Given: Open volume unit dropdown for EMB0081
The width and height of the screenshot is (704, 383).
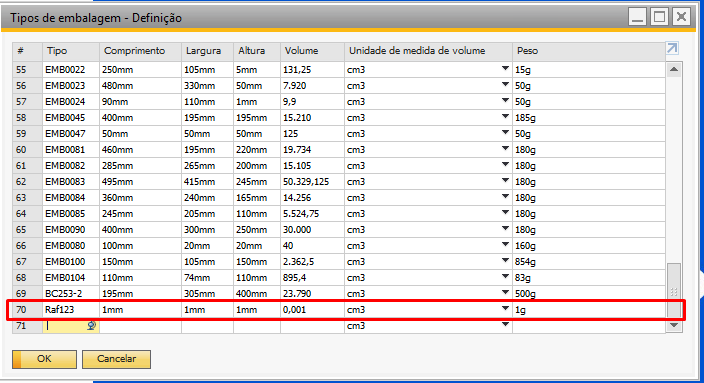Looking at the screenshot, I should (x=505, y=149).
